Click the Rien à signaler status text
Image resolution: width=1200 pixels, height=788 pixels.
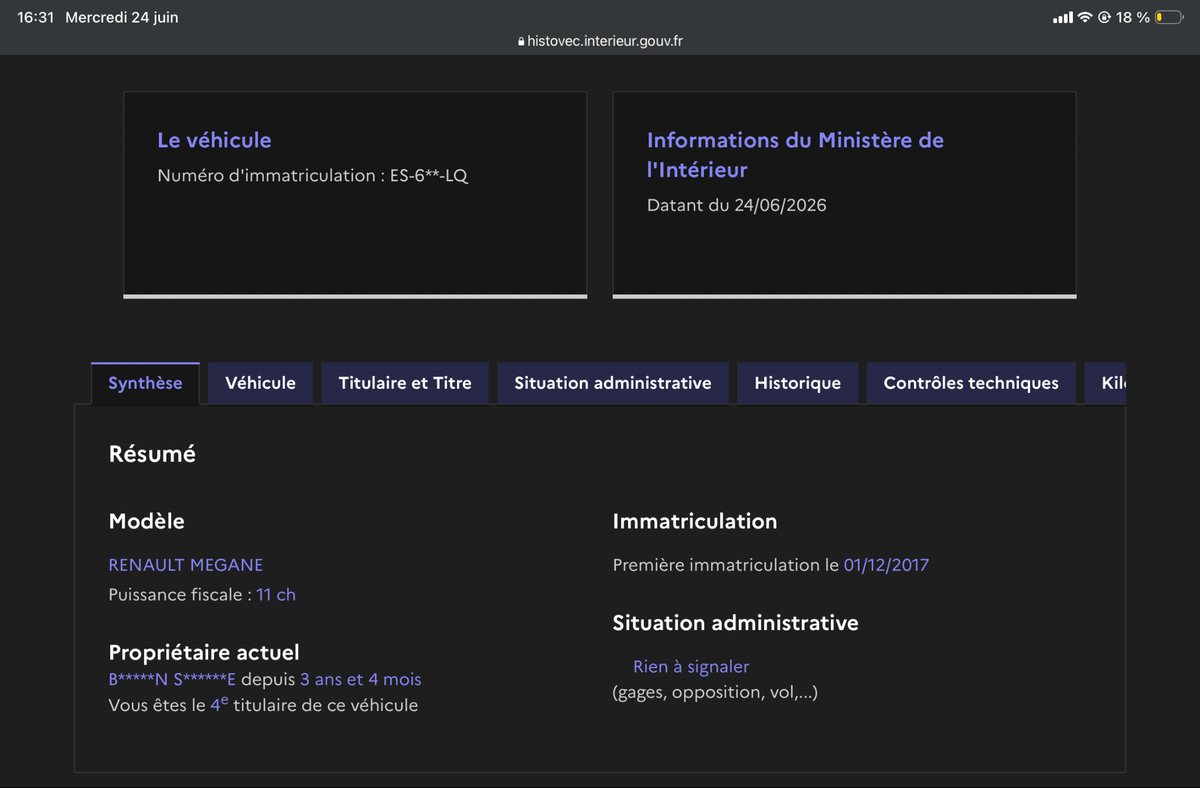coord(691,667)
